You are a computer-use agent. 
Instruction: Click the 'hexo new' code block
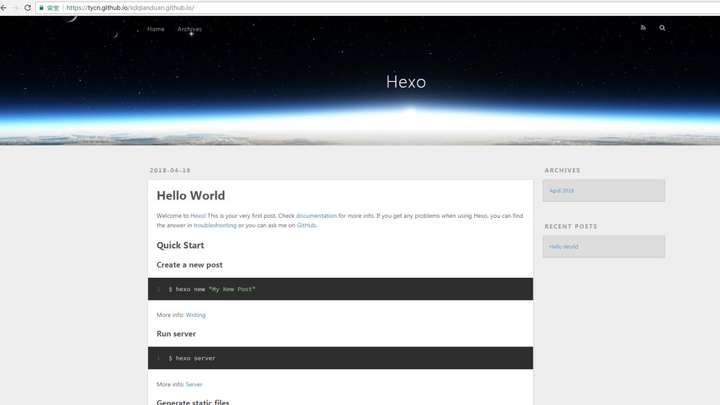click(340, 289)
